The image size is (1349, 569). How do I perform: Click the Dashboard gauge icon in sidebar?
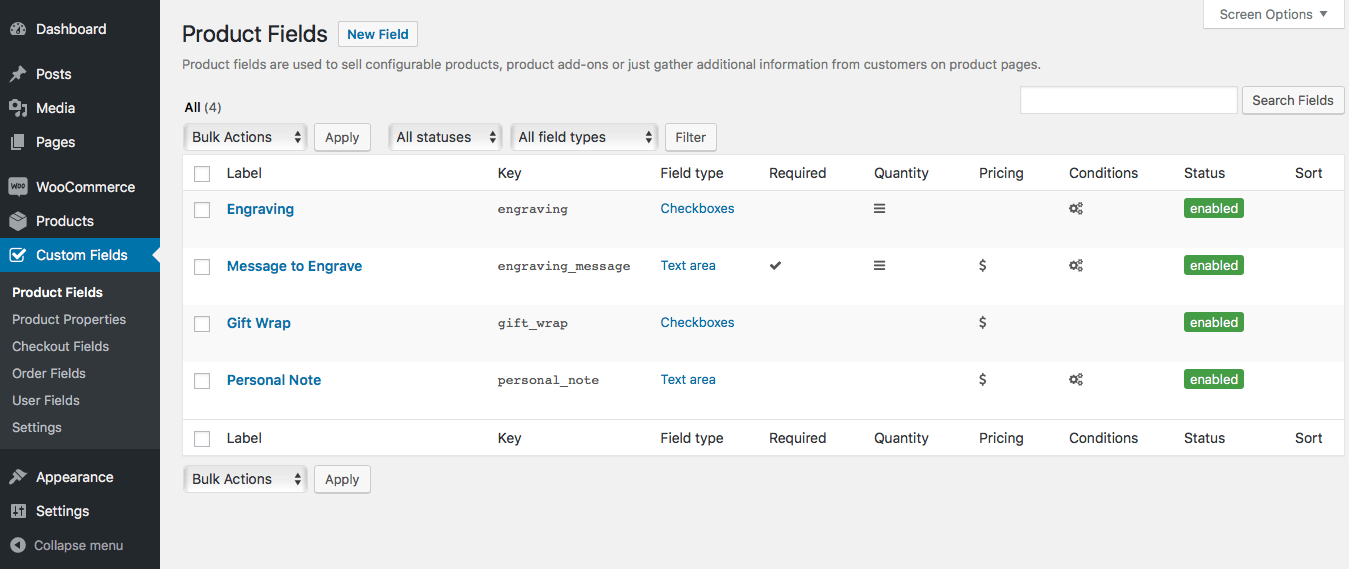click(18, 30)
